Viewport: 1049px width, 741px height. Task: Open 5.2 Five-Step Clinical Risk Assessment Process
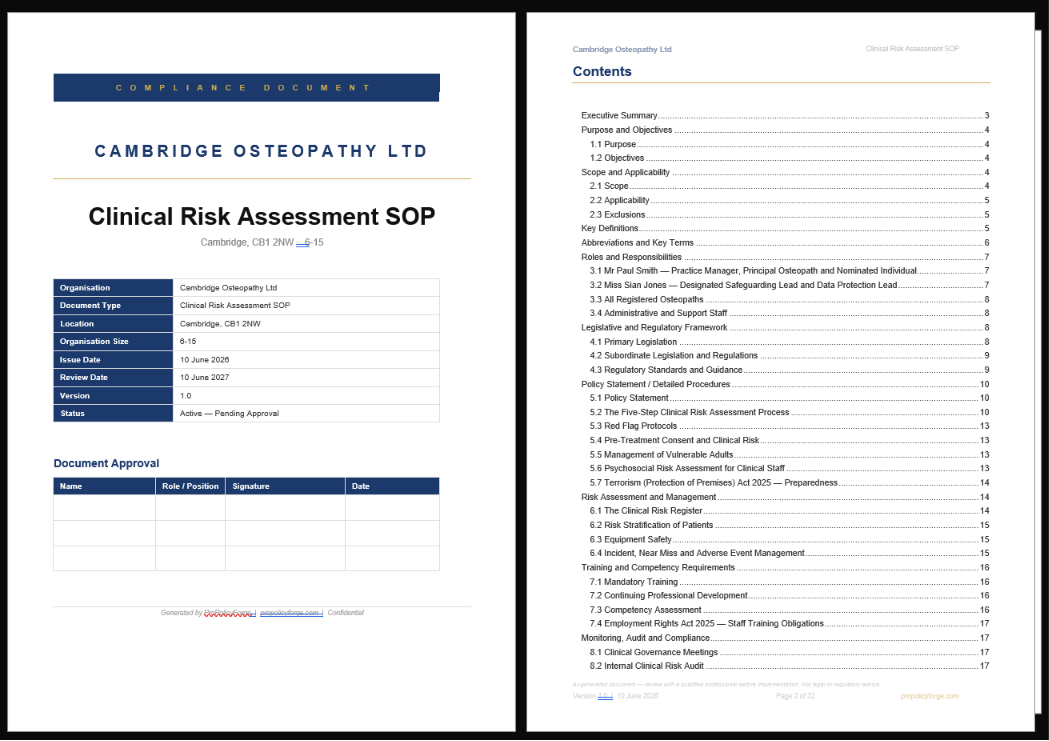(789, 412)
